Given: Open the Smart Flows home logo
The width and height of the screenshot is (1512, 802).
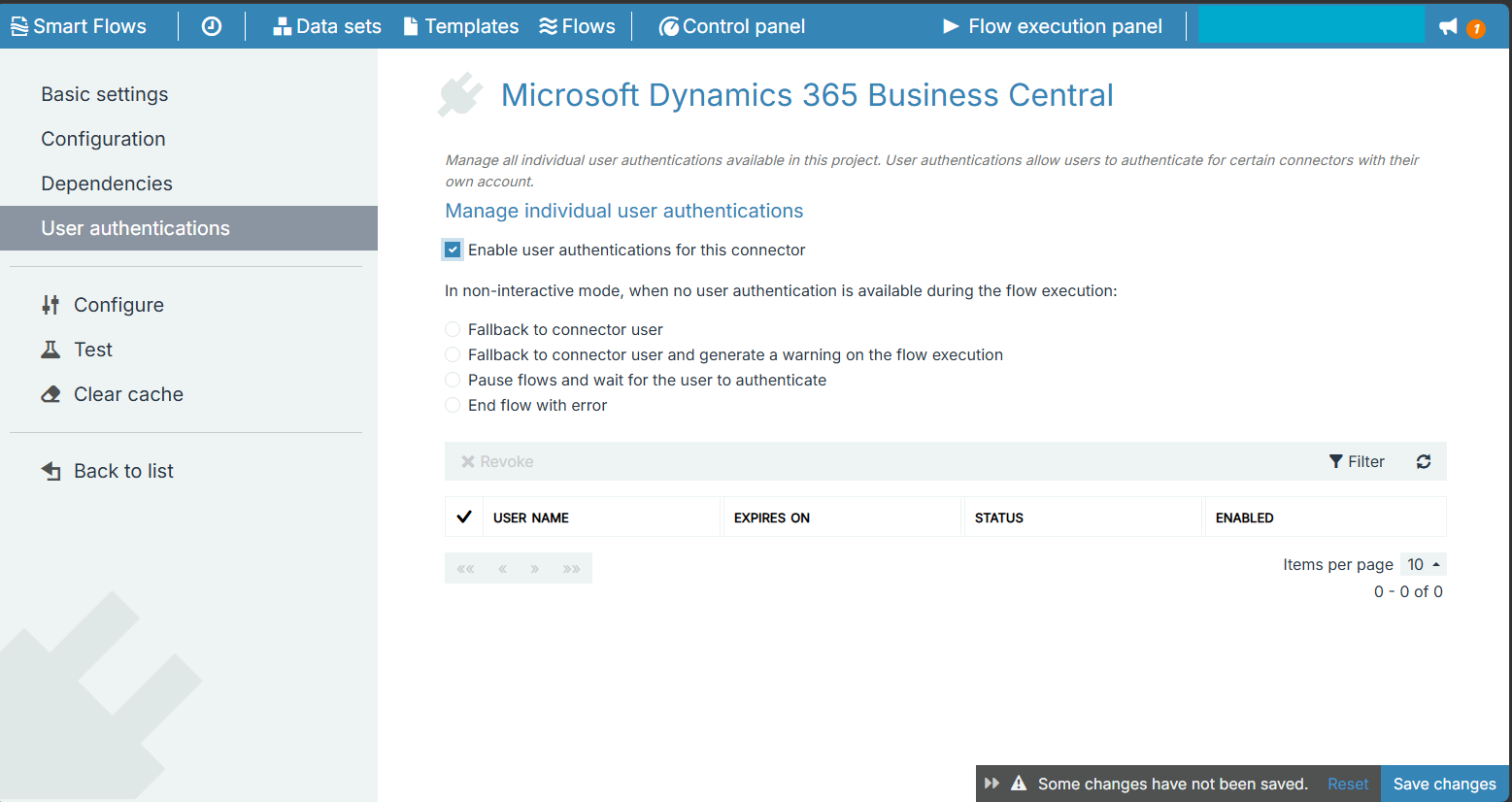Looking at the screenshot, I should click(x=79, y=26).
